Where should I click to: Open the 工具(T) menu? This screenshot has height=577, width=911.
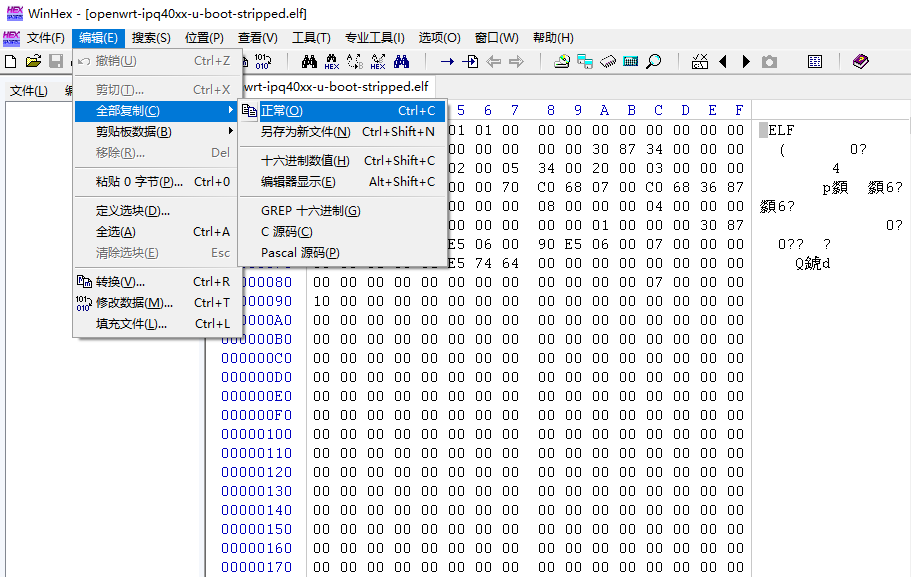click(x=311, y=38)
